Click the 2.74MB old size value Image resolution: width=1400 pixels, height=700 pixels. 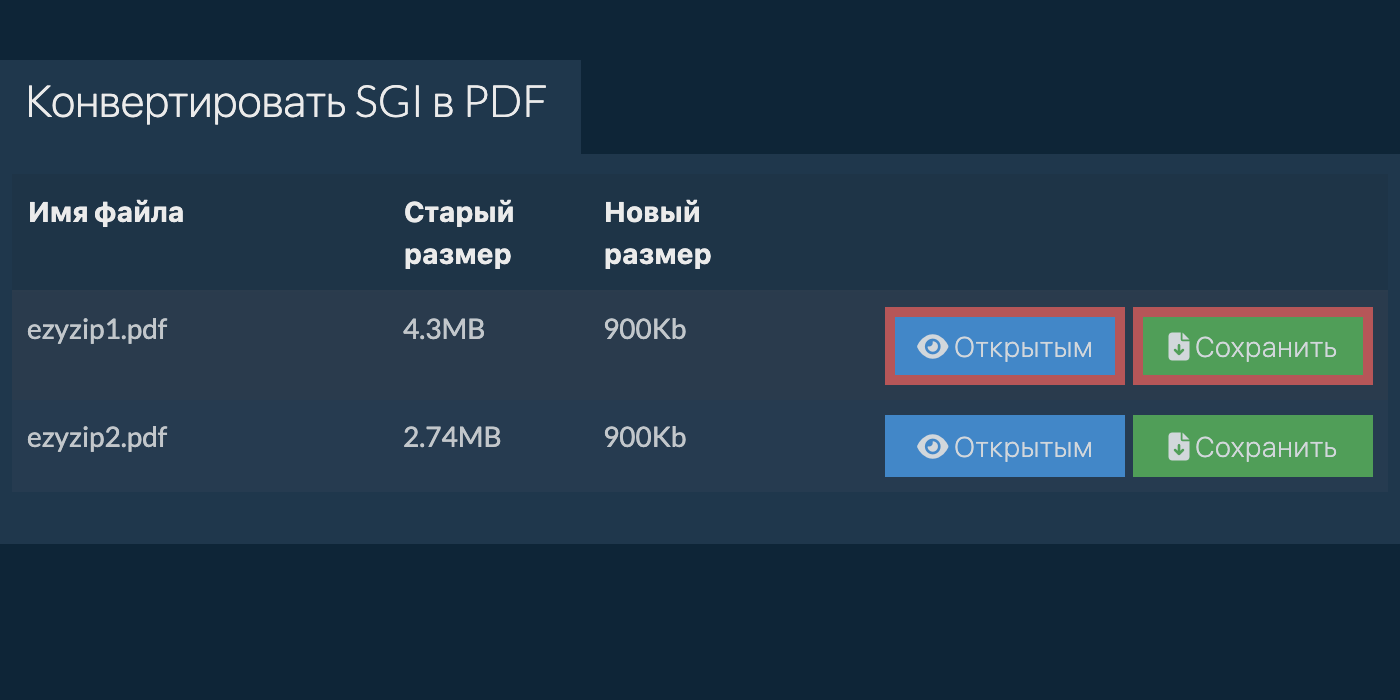[452, 437]
